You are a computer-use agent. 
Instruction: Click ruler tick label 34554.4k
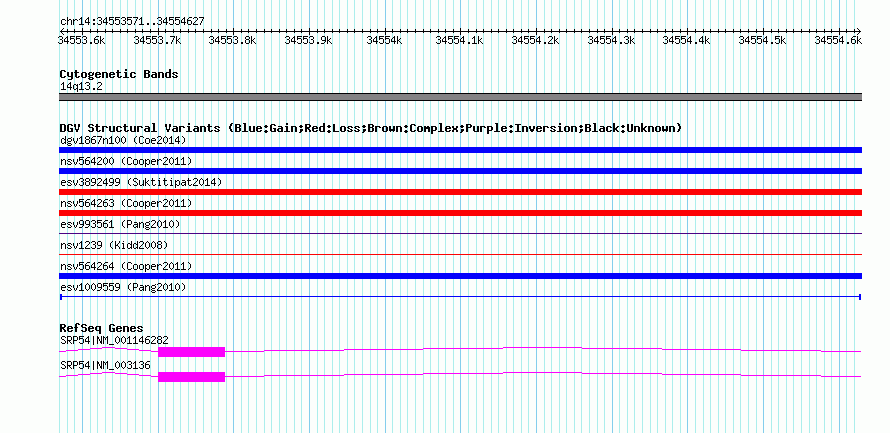(686, 40)
